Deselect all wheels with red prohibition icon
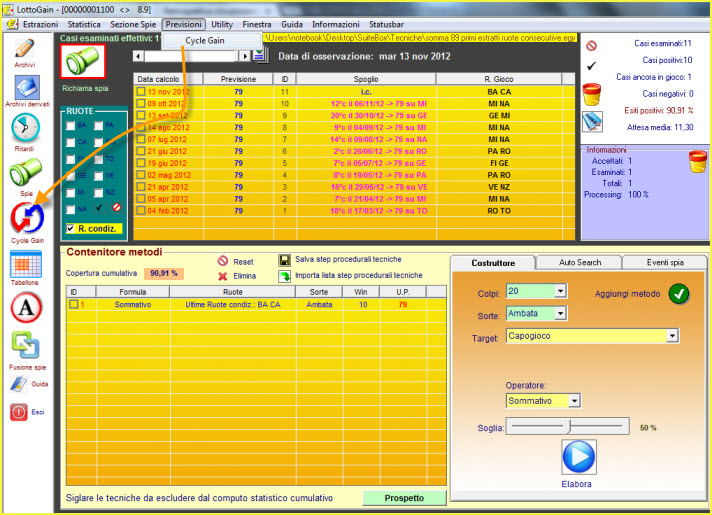712x515 pixels. 117,208
